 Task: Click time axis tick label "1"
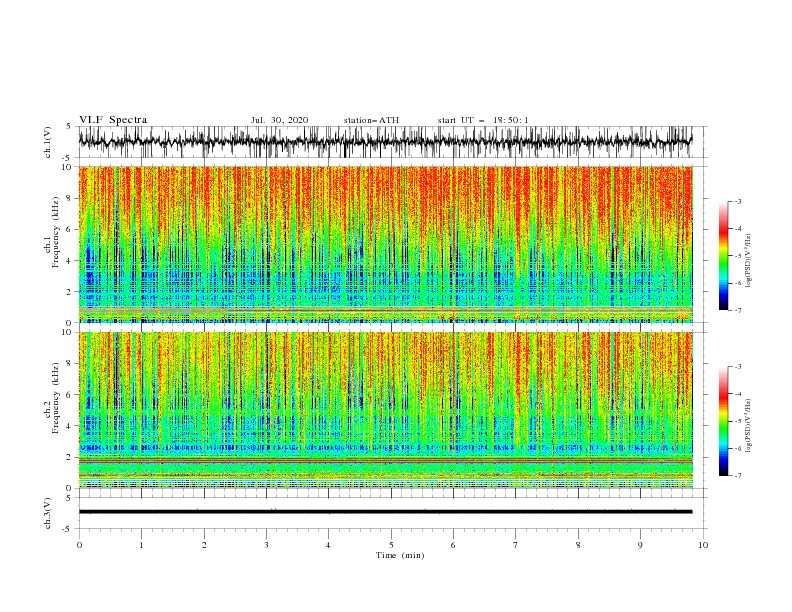141,545
